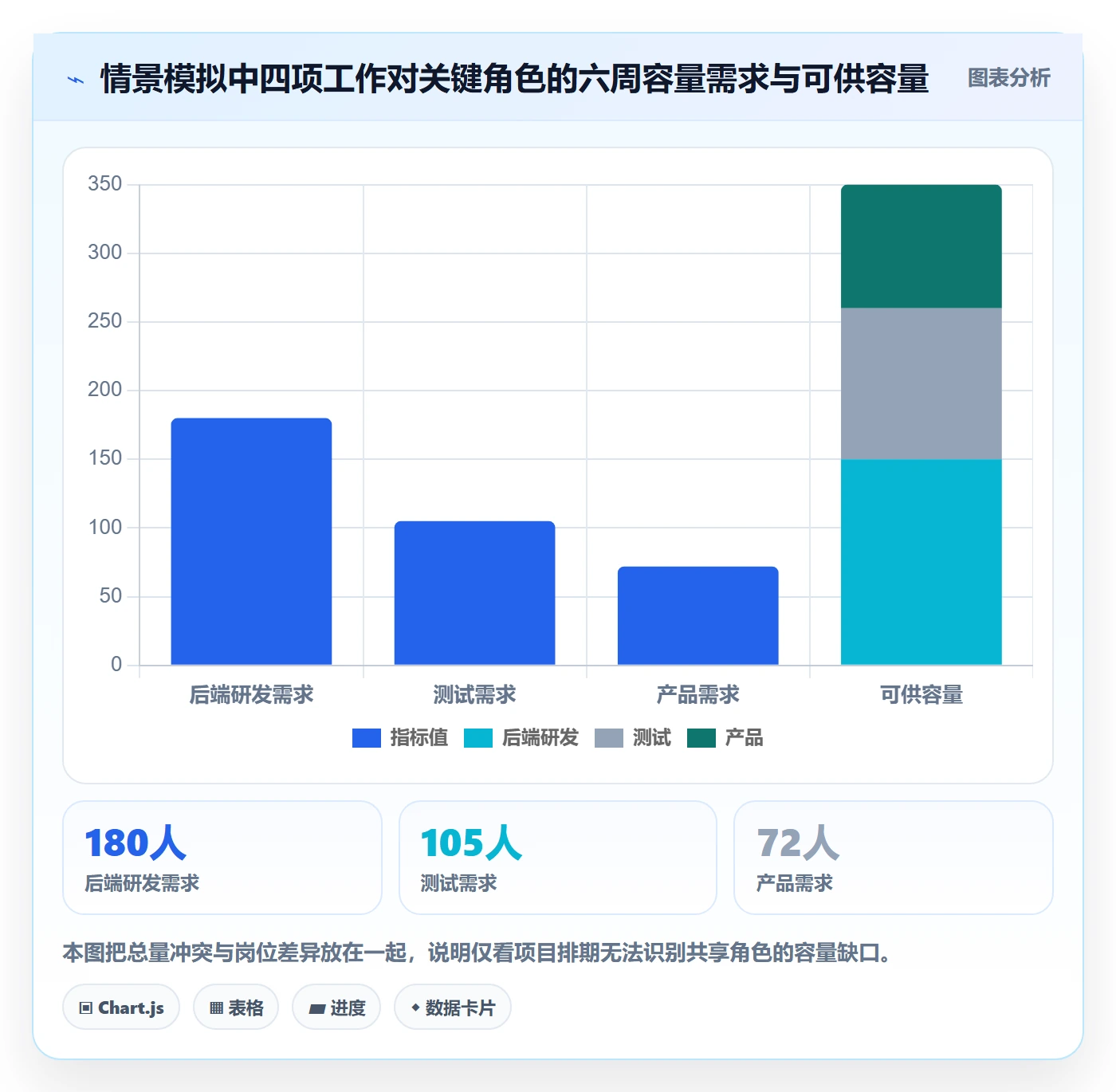The image size is (1116, 1092).
Task: Click the 200 y-axis value
Action: click(104, 390)
